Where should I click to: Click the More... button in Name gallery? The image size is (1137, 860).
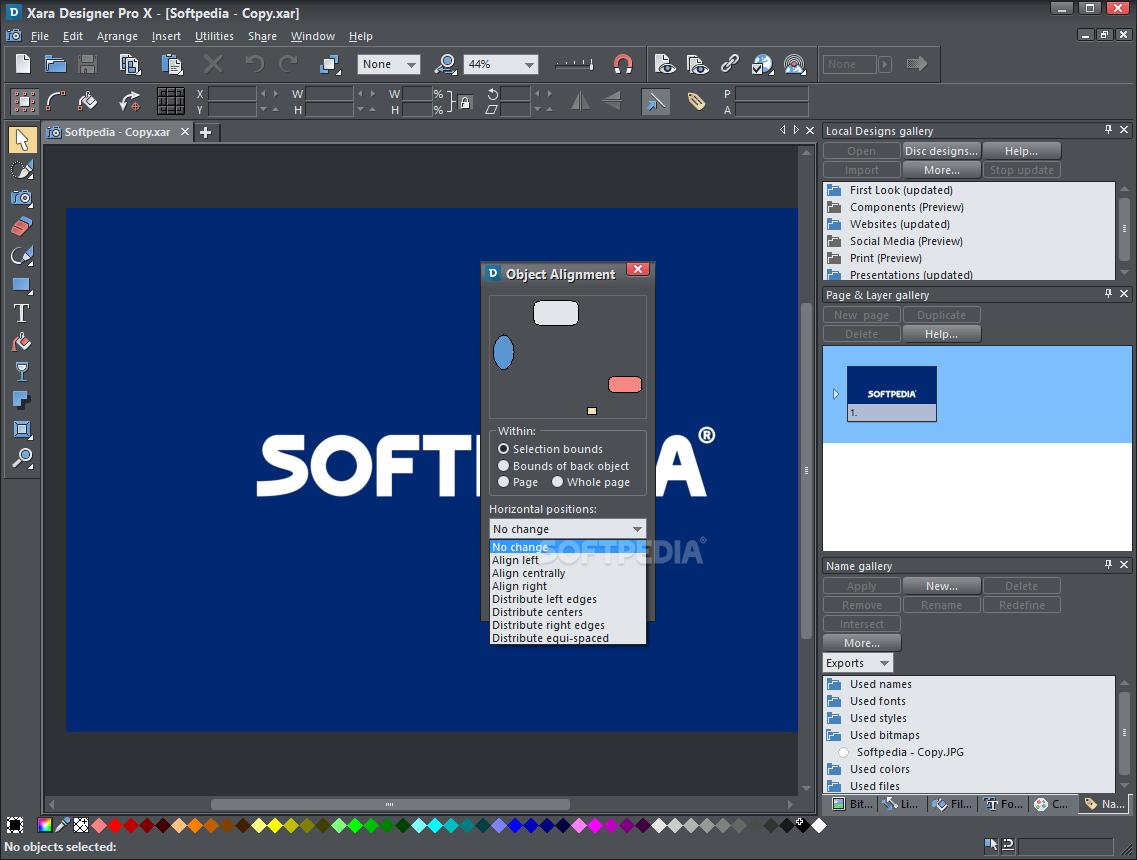[861, 642]
